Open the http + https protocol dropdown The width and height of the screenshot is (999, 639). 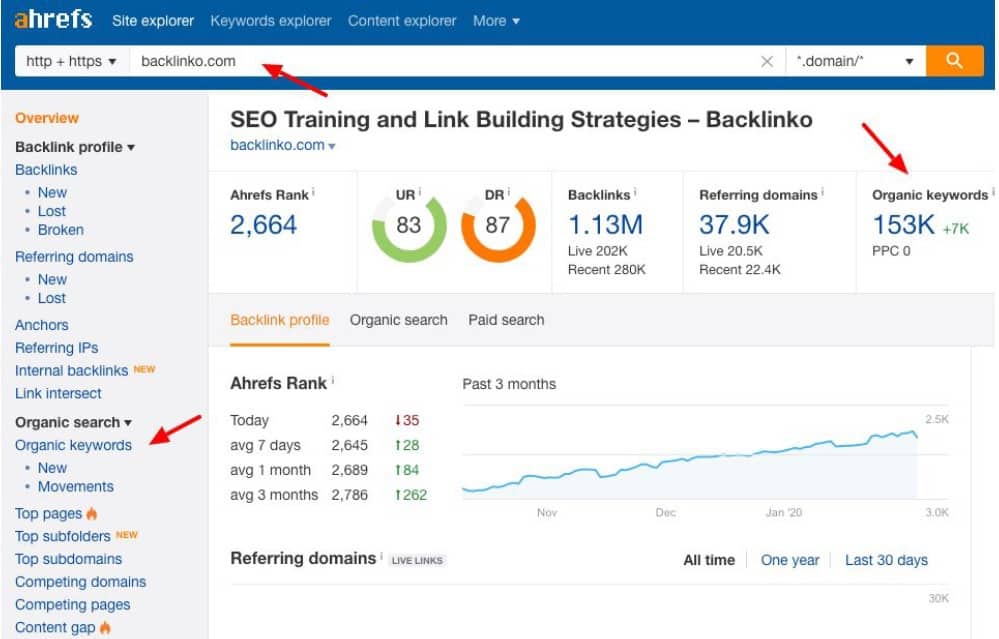click(x=71, y=61)
